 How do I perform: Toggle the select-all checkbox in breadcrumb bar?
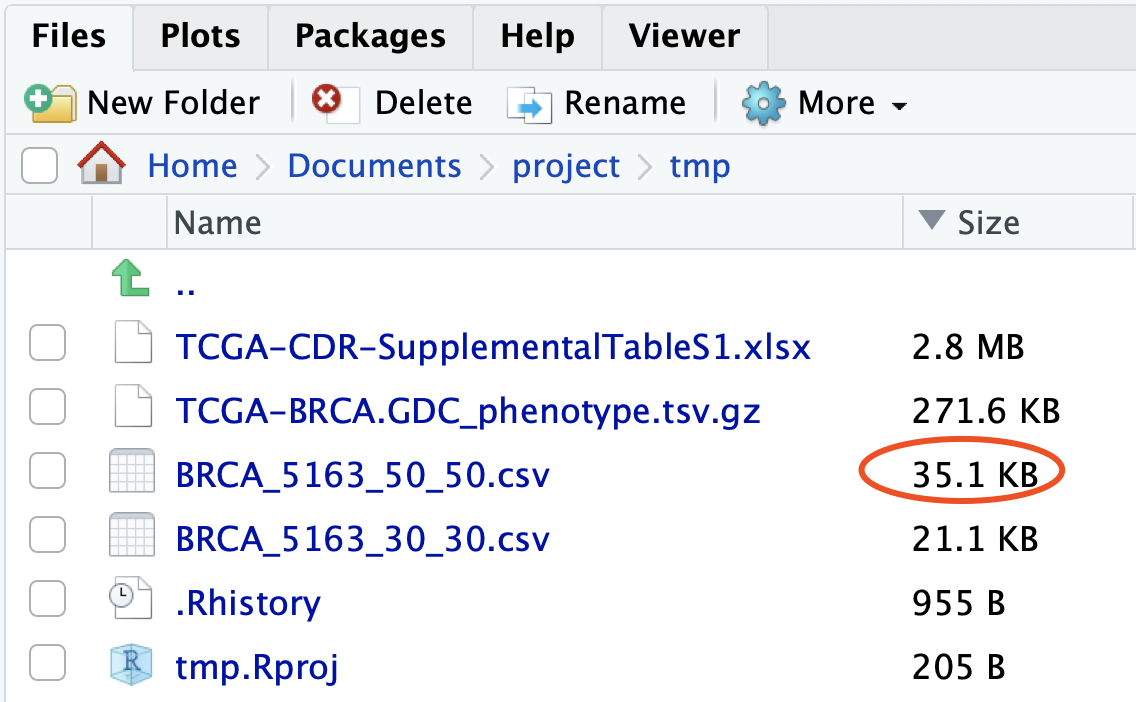pos(40,166)
